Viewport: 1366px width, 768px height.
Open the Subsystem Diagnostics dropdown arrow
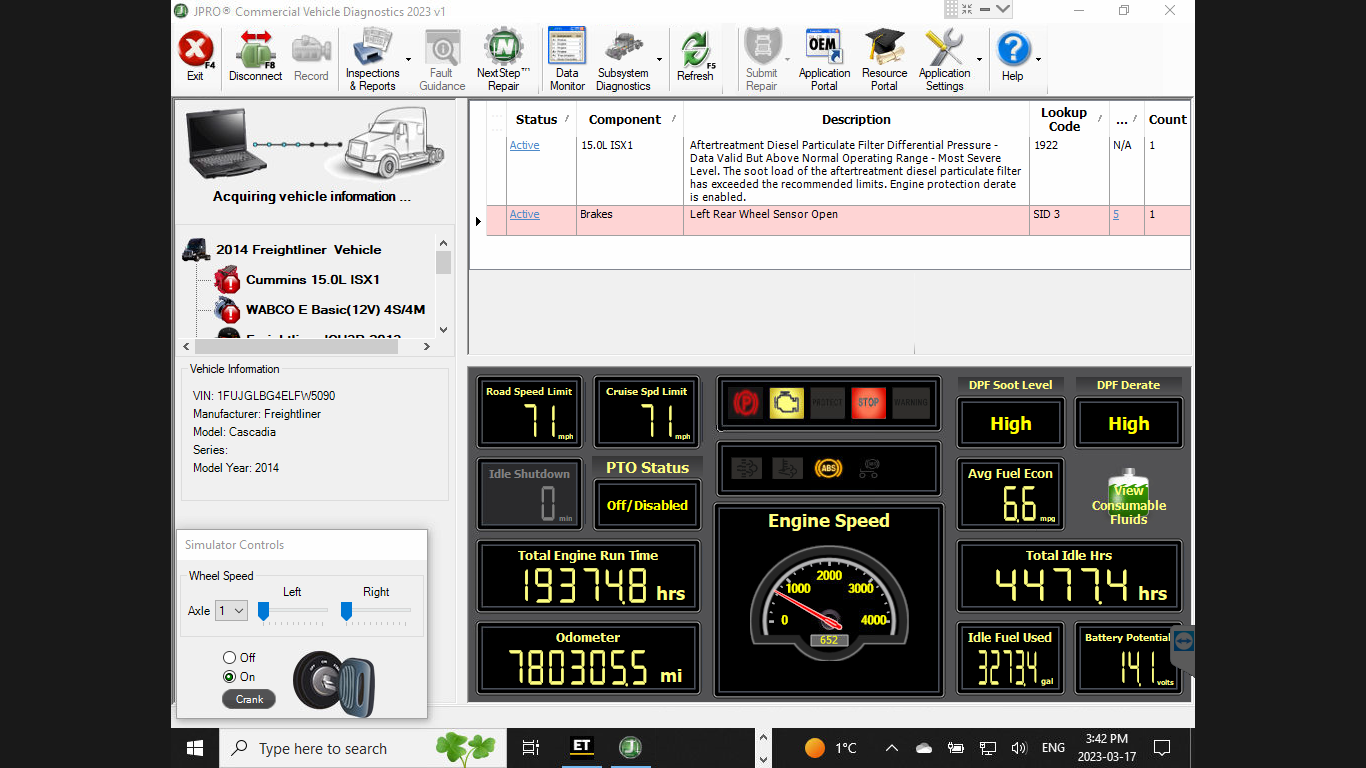(x=657, y=60)
